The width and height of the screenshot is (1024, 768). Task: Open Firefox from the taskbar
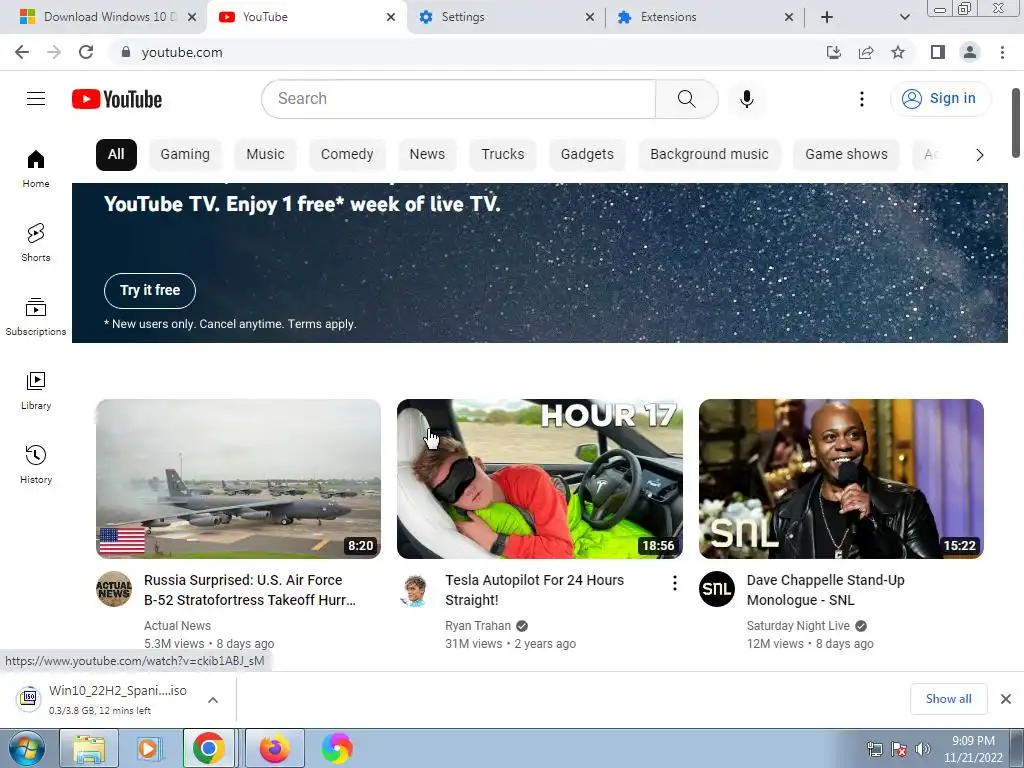click(x=275, y=748)
